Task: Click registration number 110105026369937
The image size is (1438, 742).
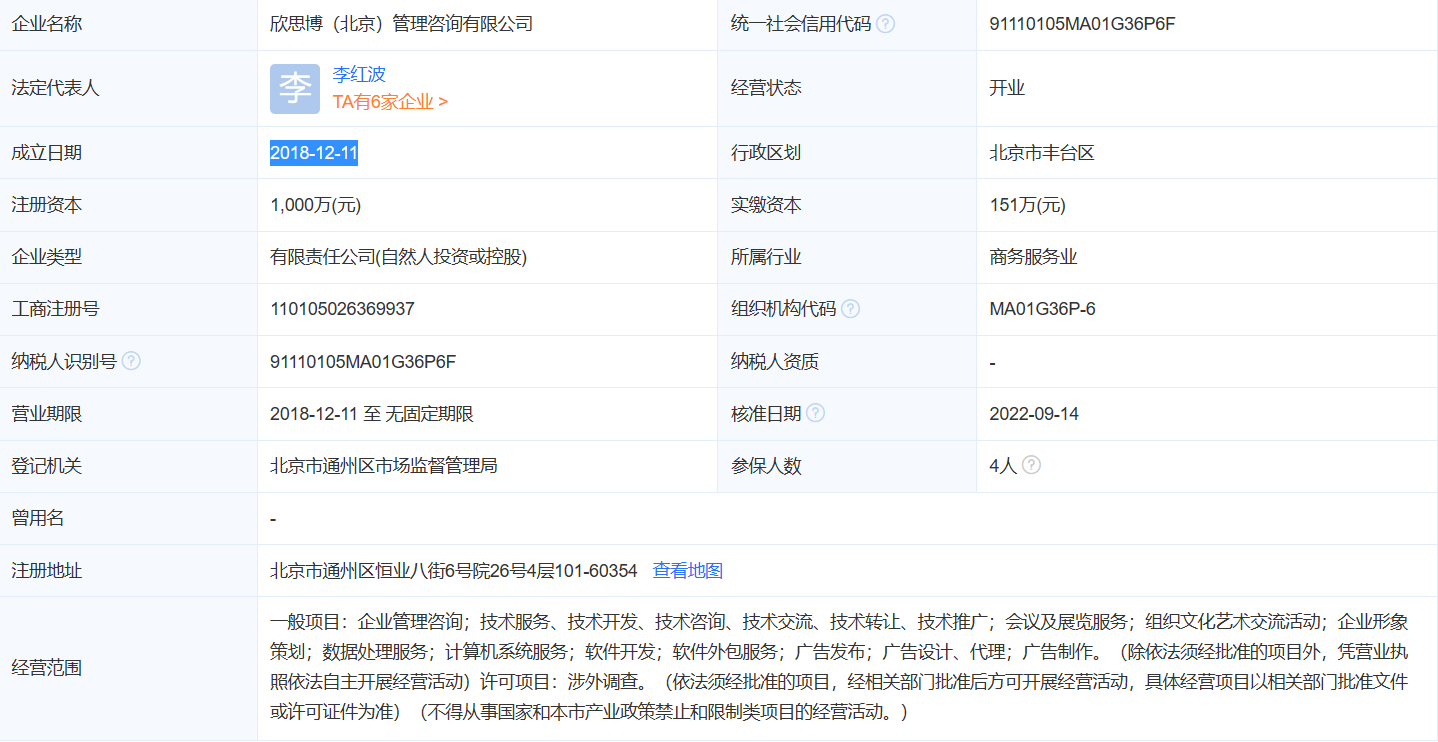Action: tap(342, 309)
